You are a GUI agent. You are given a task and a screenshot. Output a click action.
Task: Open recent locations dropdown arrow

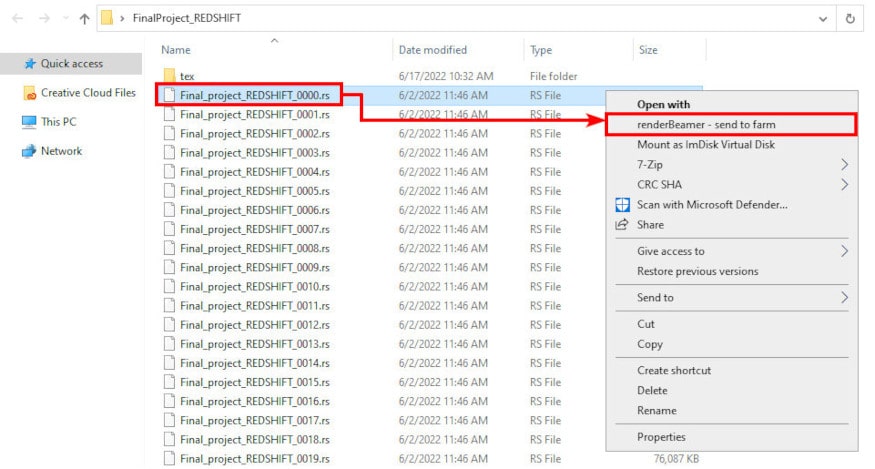(x=66, y=18)
